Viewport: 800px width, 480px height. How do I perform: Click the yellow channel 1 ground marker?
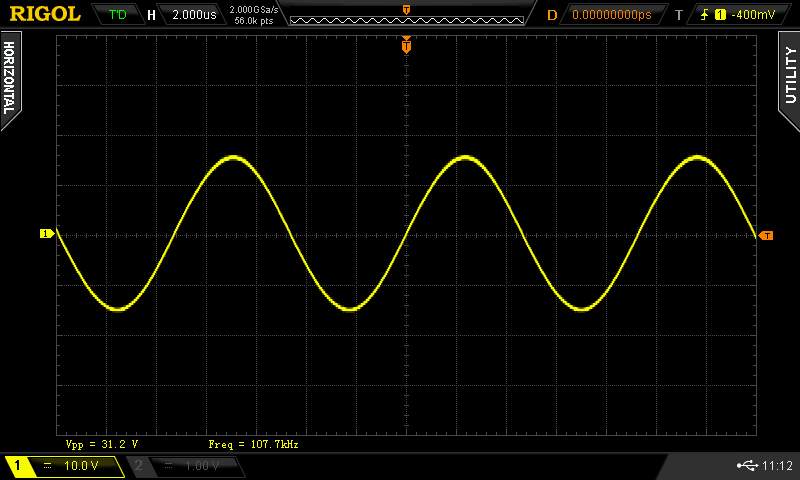click(x=46, y=234)
